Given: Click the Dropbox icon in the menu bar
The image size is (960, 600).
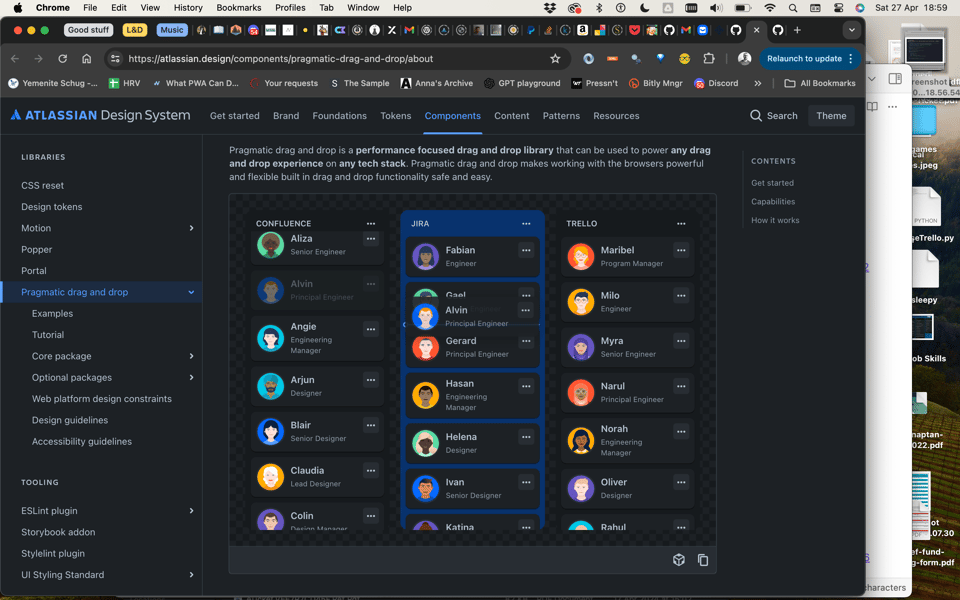Looking at the screenshot, I should tap(548, 7).
